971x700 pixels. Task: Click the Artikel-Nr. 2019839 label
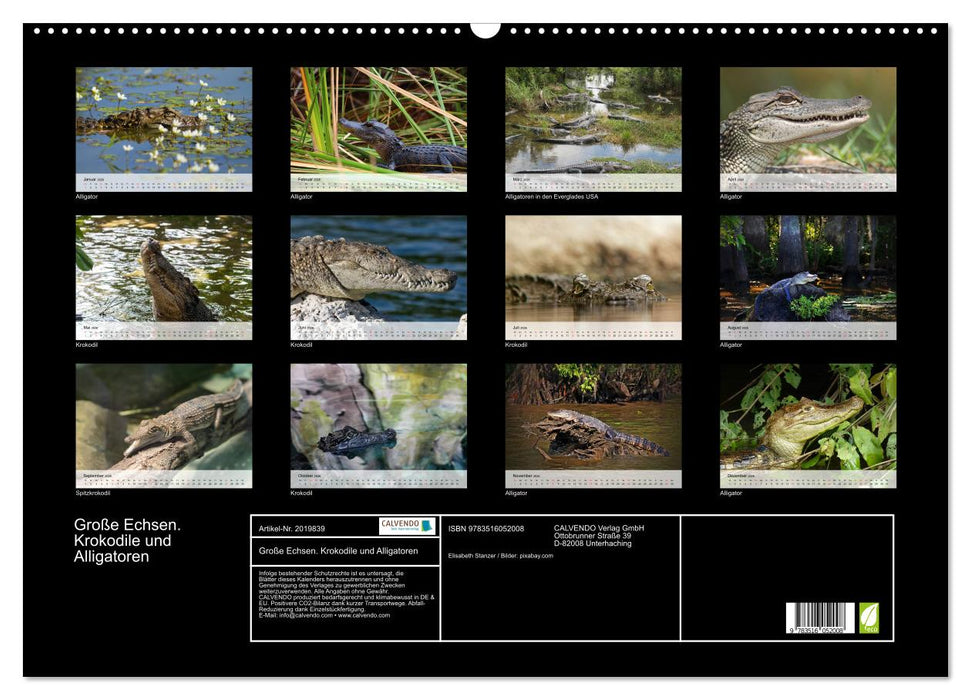tap(292, 527)
